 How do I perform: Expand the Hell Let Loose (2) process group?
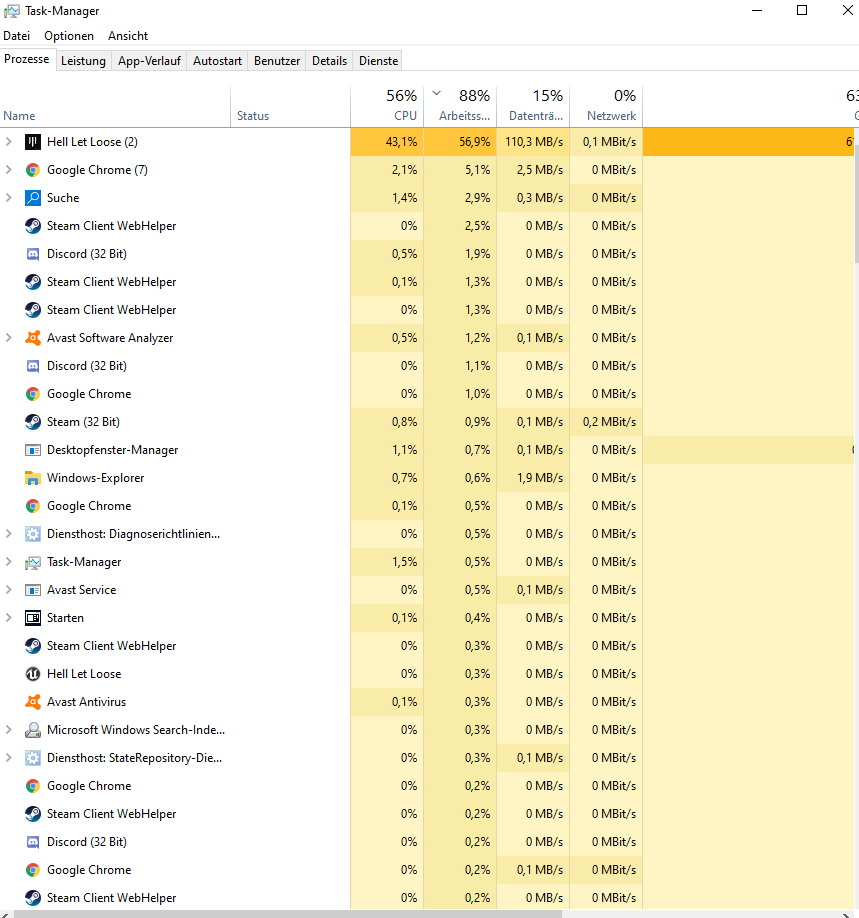tap(9, 142)
